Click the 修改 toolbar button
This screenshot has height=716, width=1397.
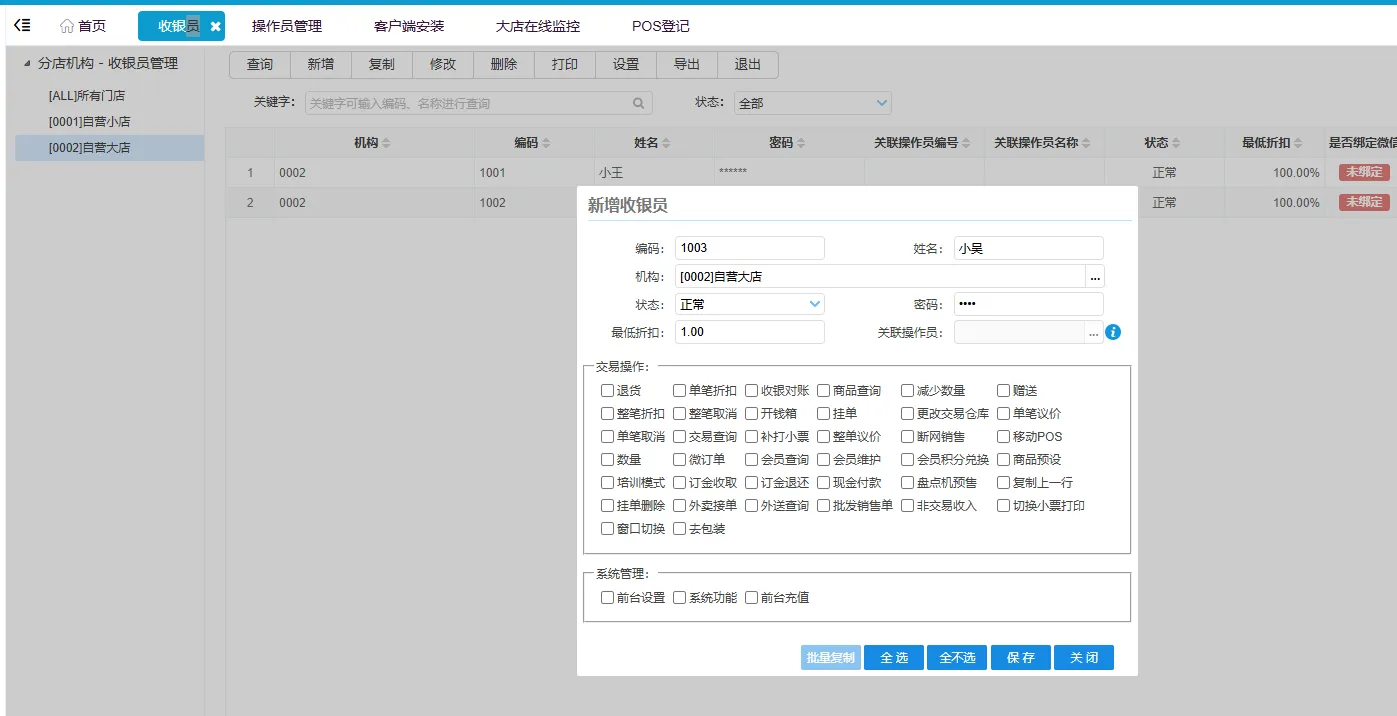[443, 64]
